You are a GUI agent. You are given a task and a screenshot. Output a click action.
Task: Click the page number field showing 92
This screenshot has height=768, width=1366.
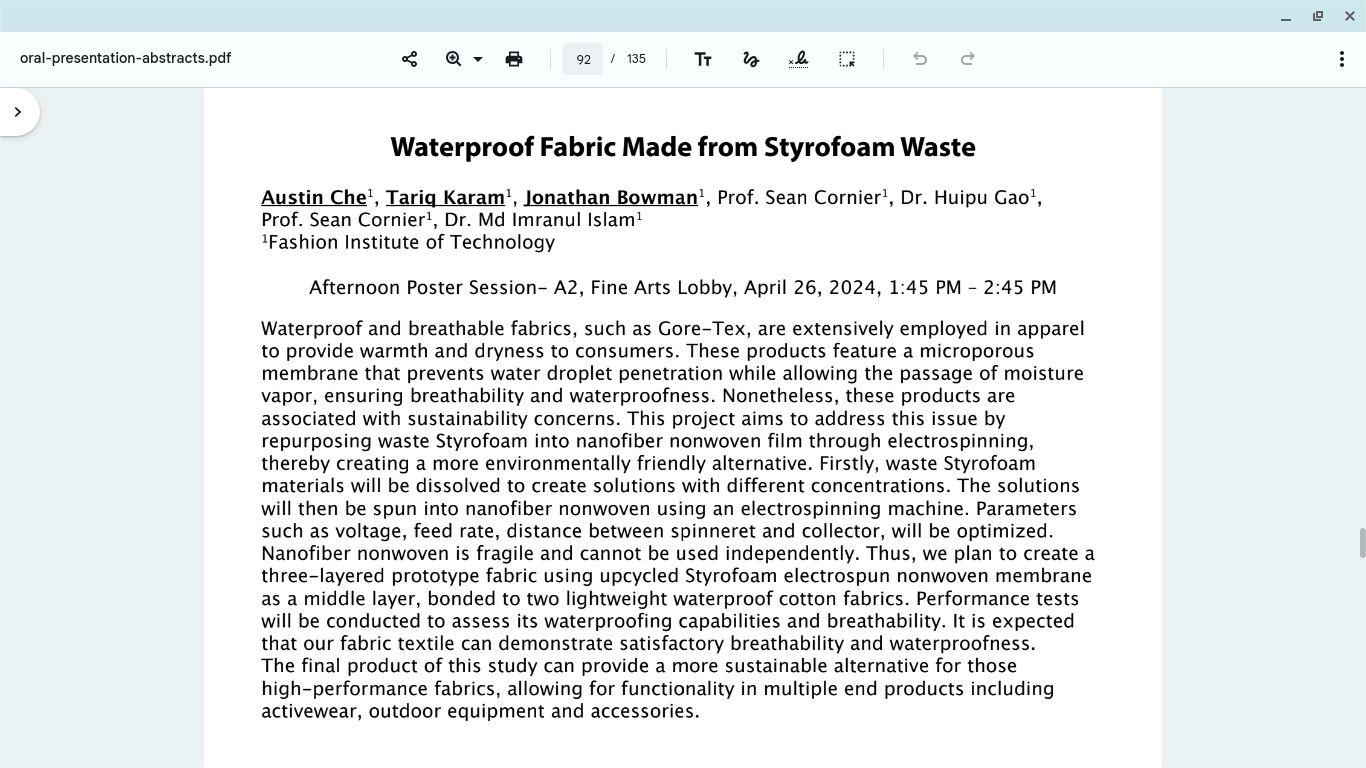coord(583,59)
